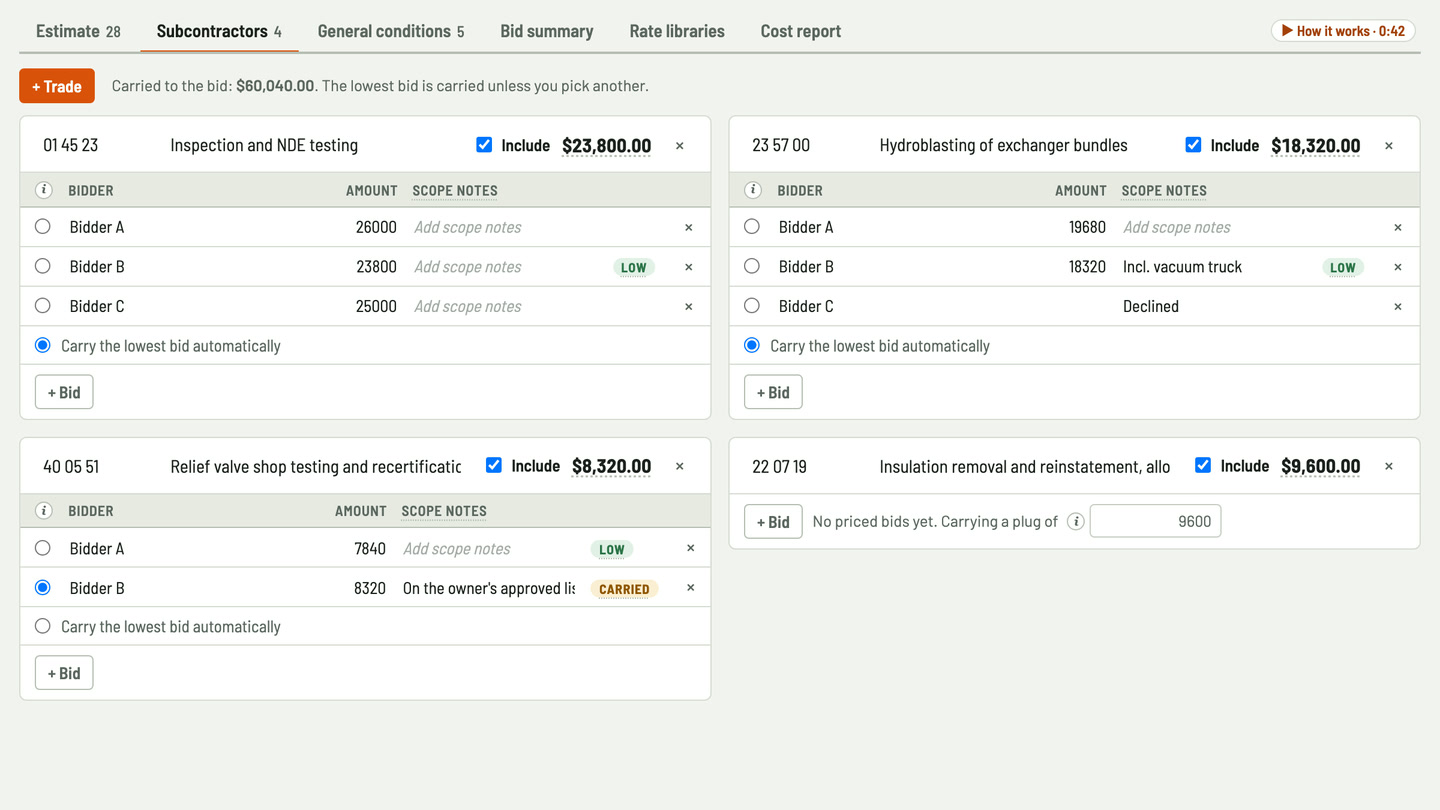
Task: Untick Include for Relief valve shop testing
Action: pos(494,465)
